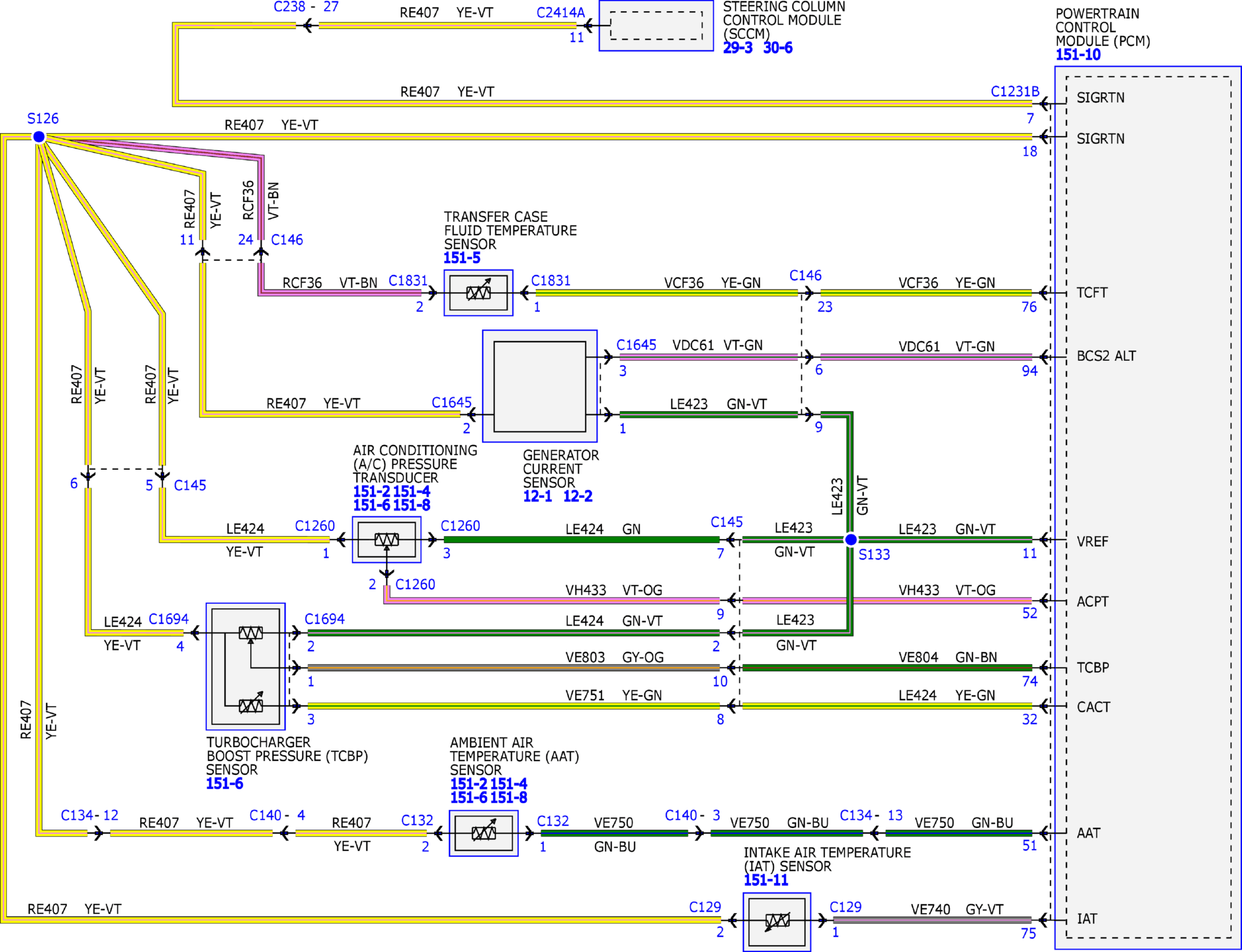
Task: Open Generator Current Sensor link 12-1
Action: [x=538, y=496]
